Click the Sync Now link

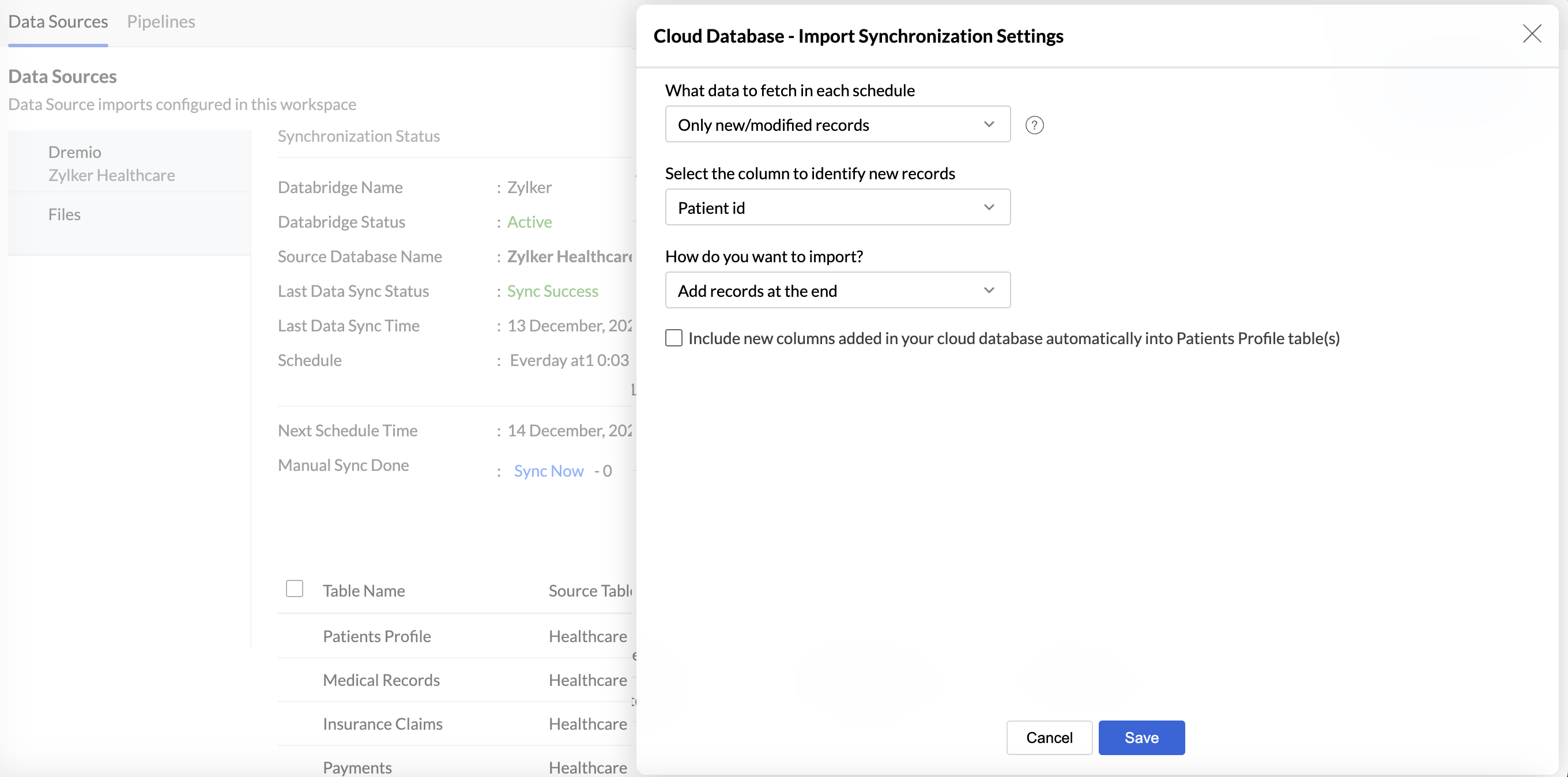pyautogui.click(x=548, y=471)
